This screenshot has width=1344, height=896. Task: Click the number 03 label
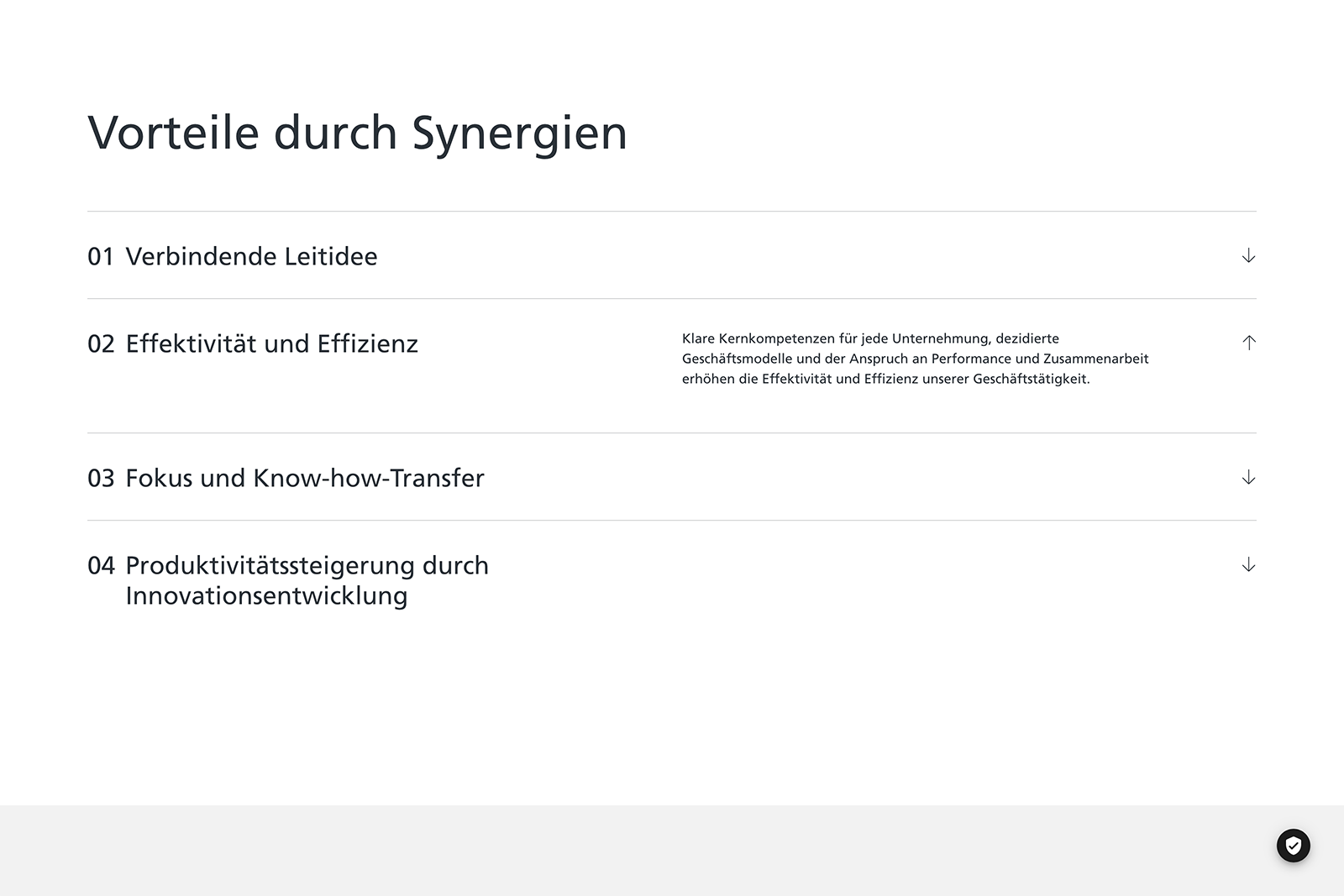coord(101,478)
